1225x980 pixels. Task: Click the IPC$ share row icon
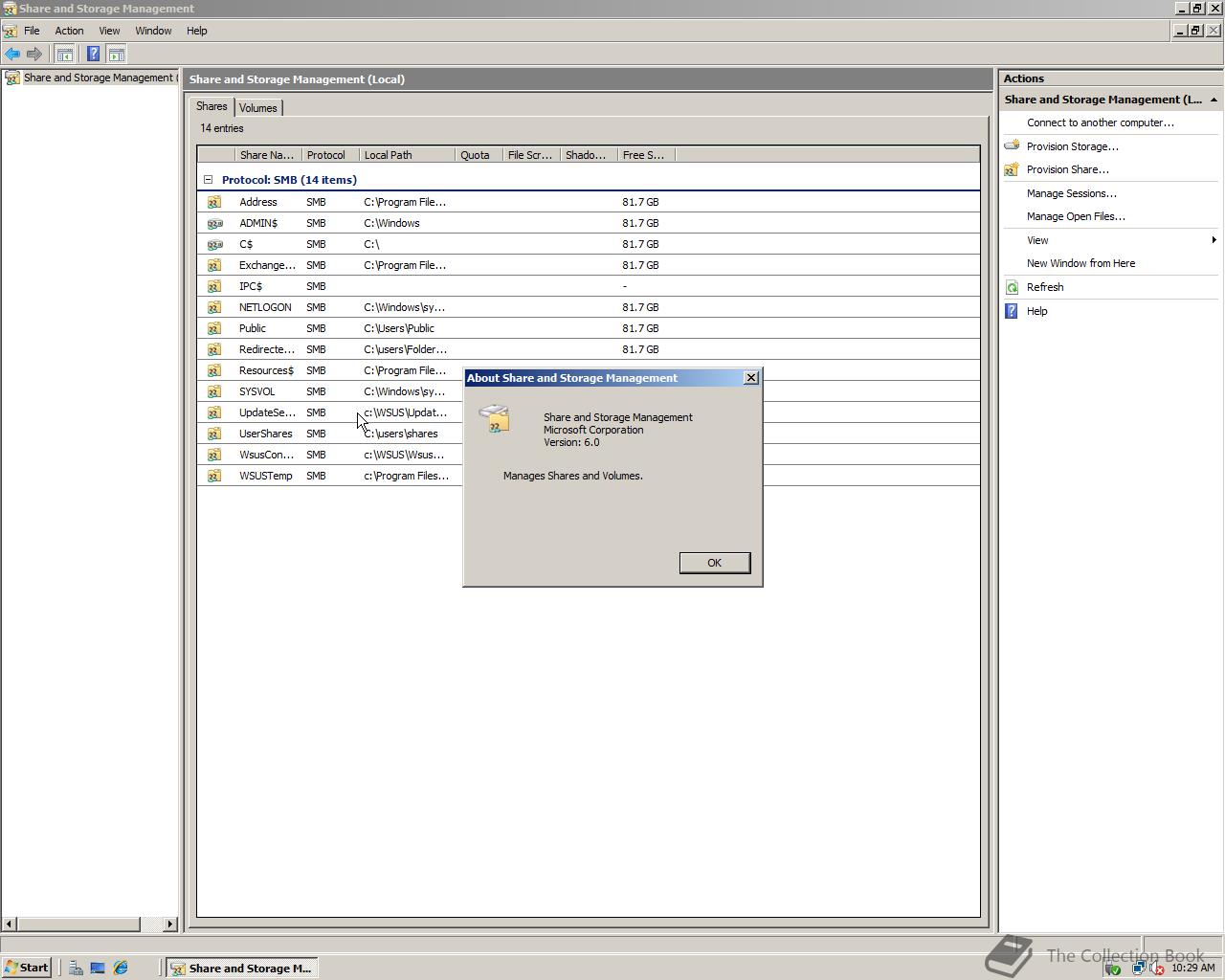point(214,286)
